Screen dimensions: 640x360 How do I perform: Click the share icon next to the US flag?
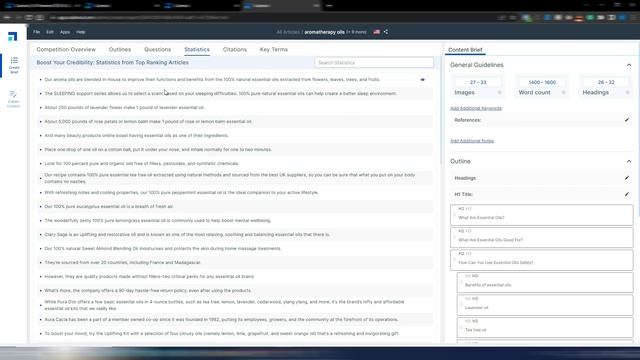point(386,32)
